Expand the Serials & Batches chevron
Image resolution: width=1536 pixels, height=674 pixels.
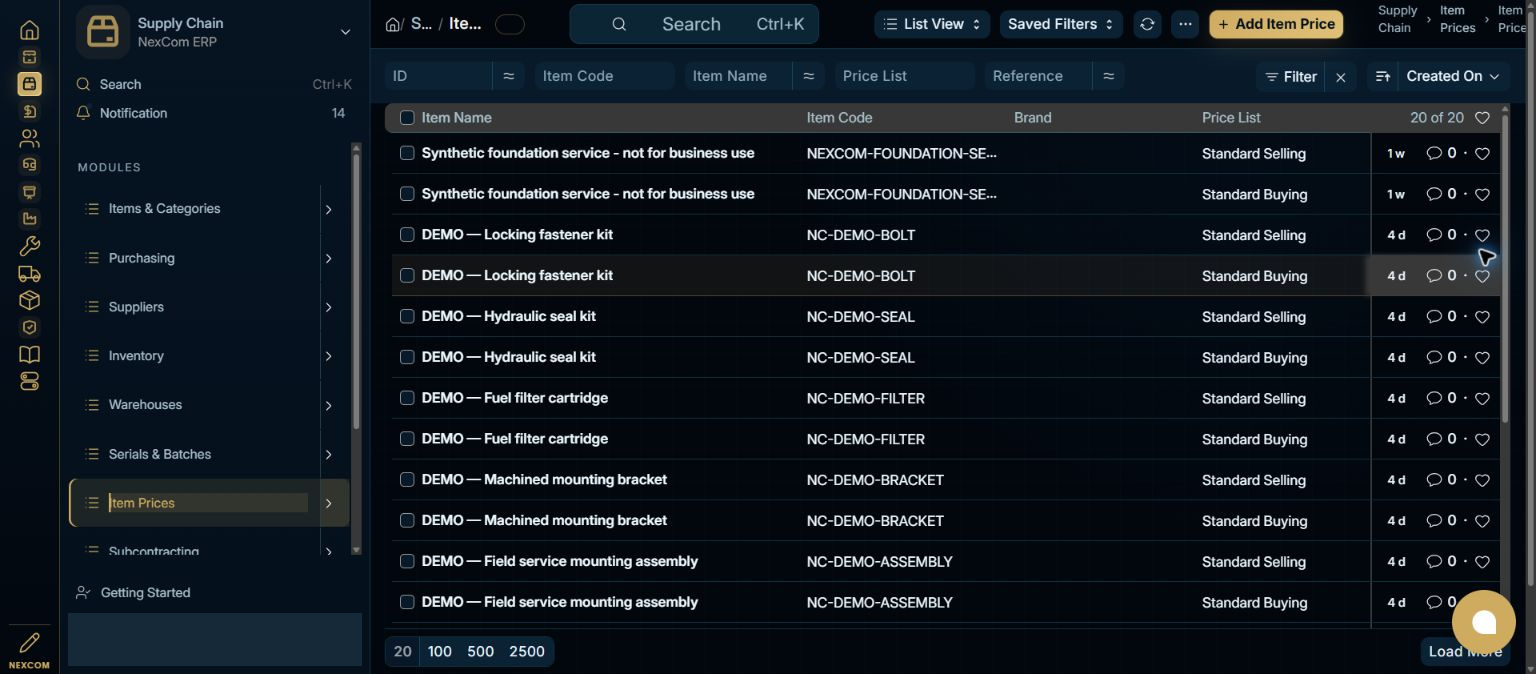pos(328,454)
